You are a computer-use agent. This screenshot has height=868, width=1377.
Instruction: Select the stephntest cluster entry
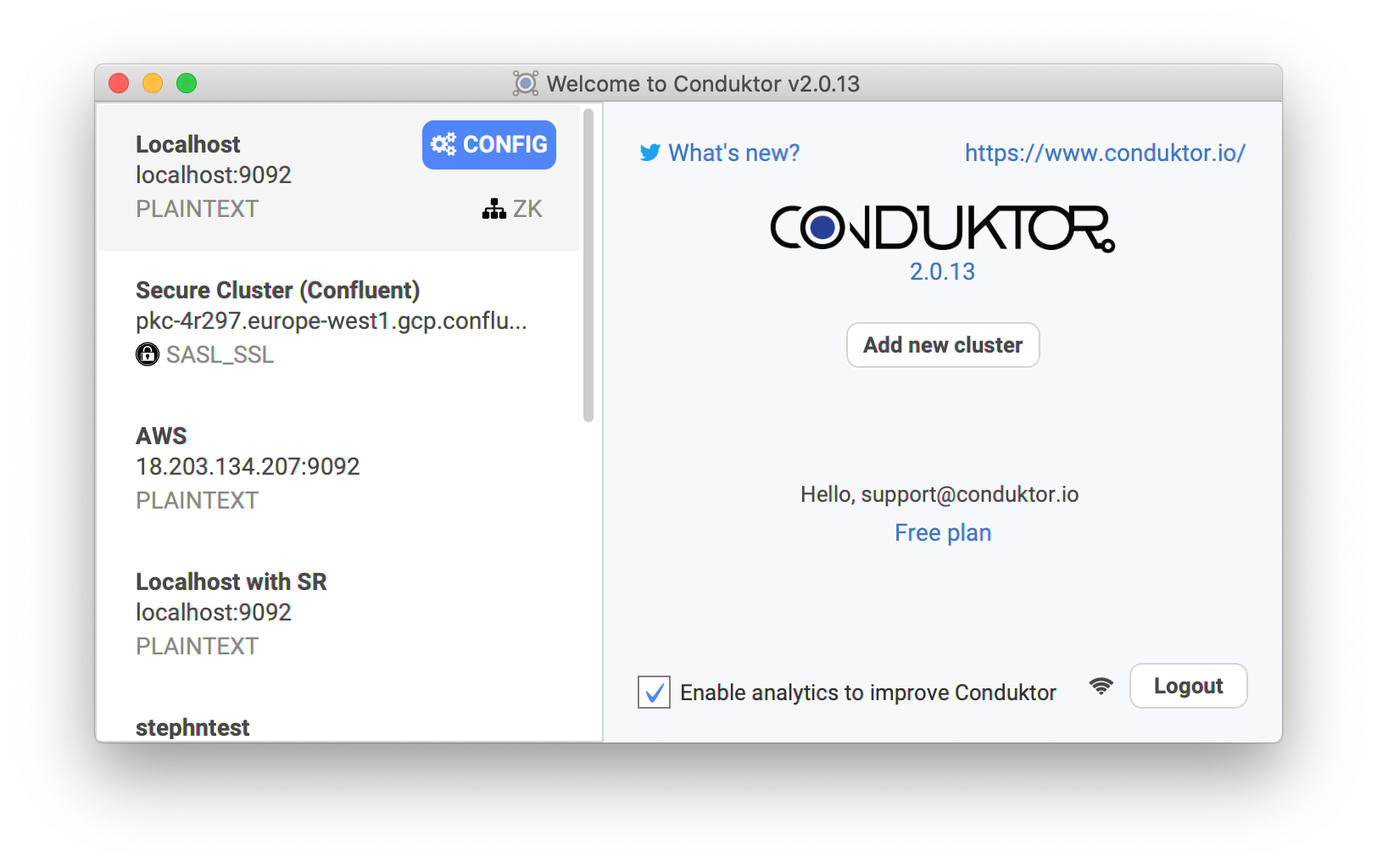click(339, 716)
